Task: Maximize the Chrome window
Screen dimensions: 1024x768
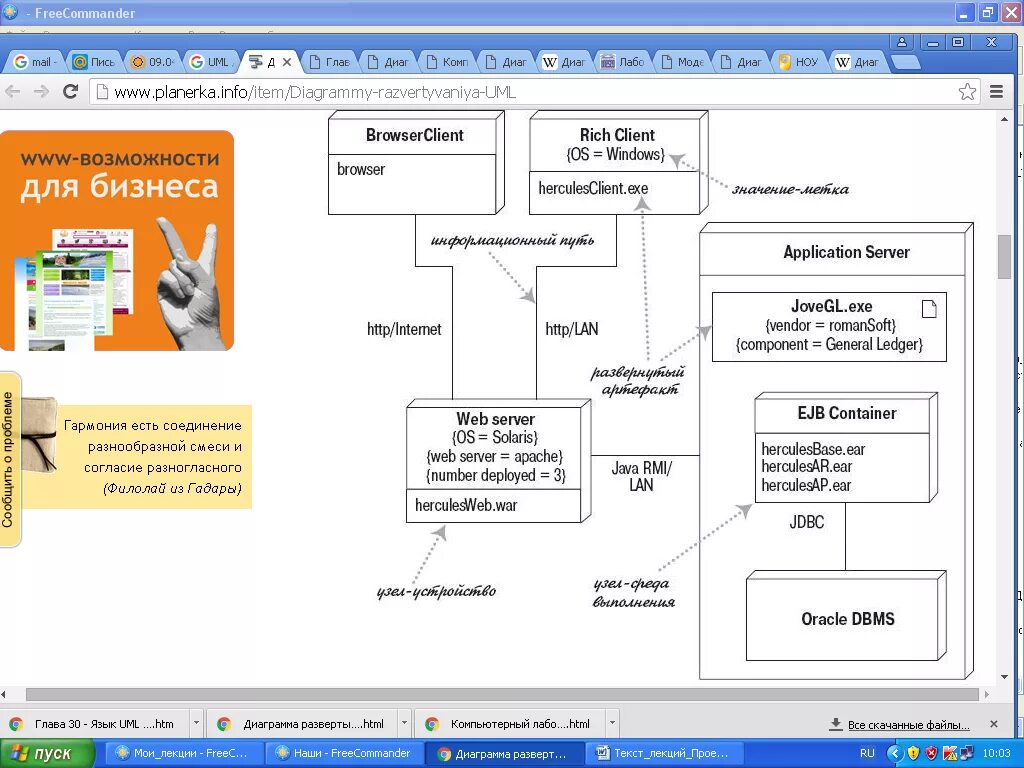Action: tap(958, 42)
